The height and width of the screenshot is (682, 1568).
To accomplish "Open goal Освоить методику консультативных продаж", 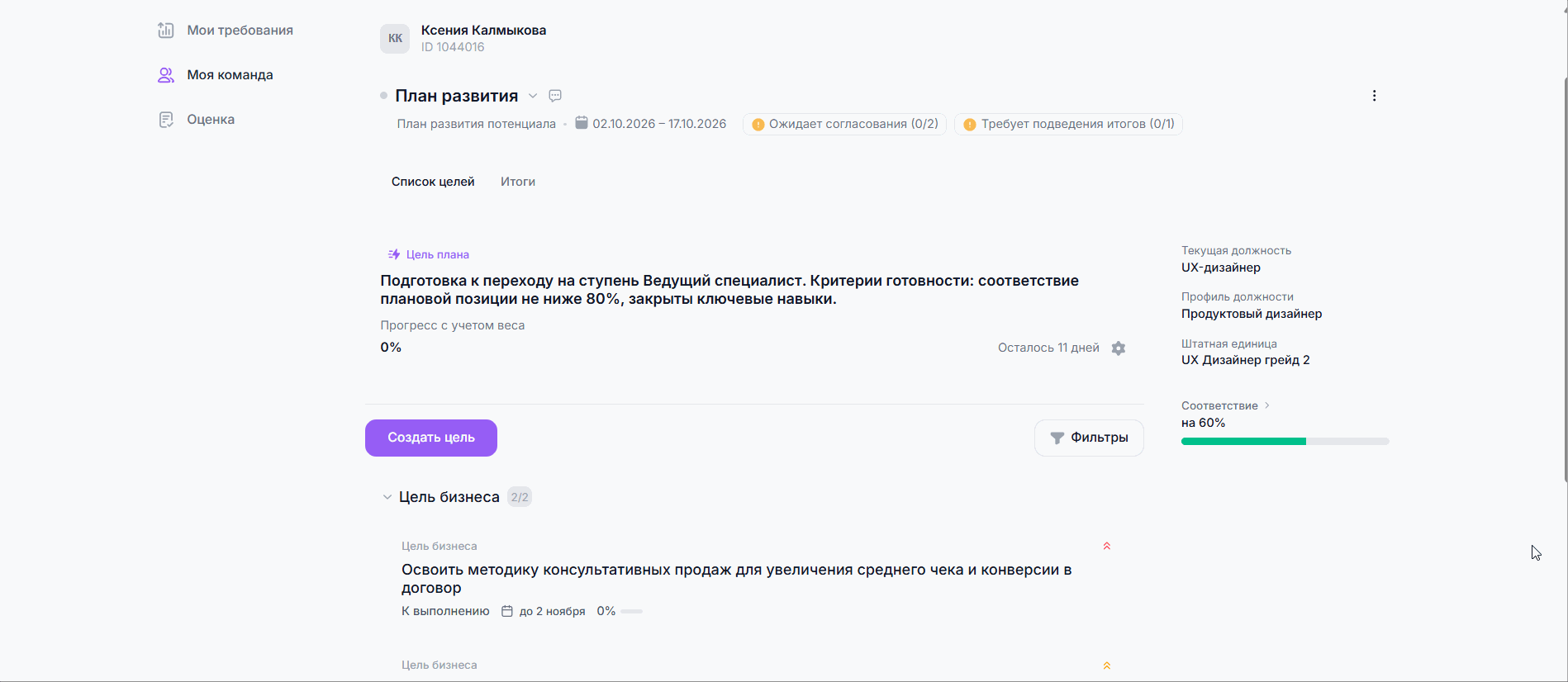I will (736, 579).
